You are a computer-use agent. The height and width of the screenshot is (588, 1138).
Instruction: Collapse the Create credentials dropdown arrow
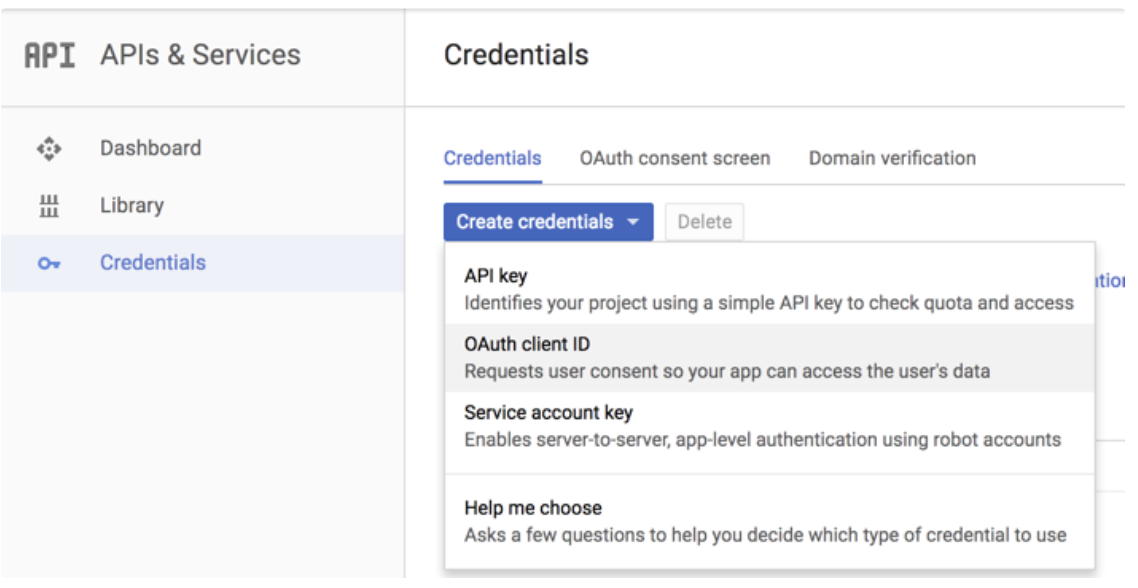(633, 223)
